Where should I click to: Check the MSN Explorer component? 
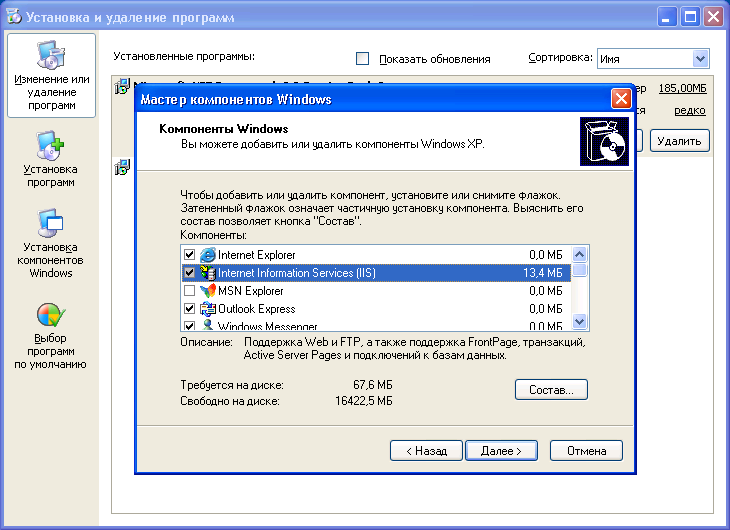(x=189, y=291)
